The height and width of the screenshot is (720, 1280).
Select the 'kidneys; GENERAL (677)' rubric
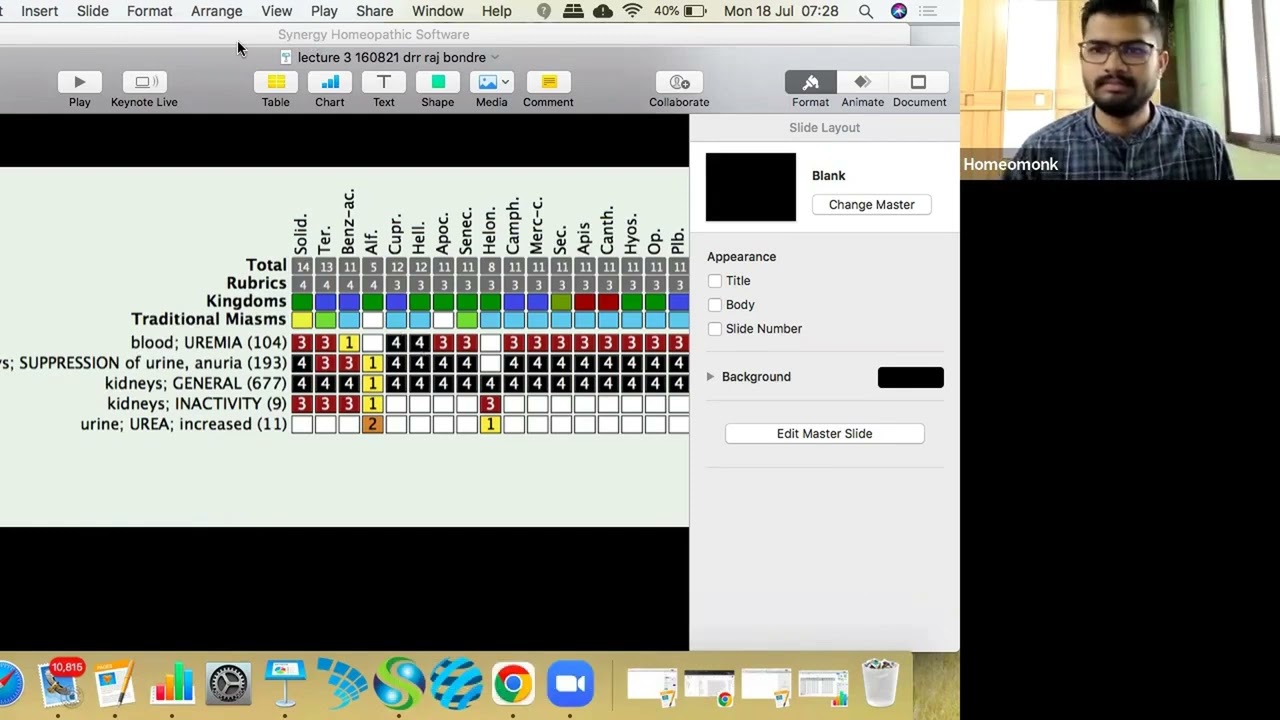point(196,384)
